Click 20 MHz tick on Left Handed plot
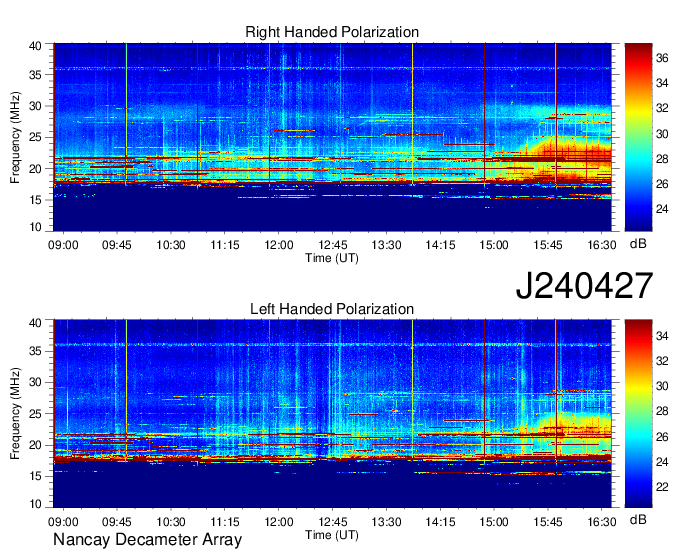The height and width of the screenshot is (552, 680). [x=35, y=445]
